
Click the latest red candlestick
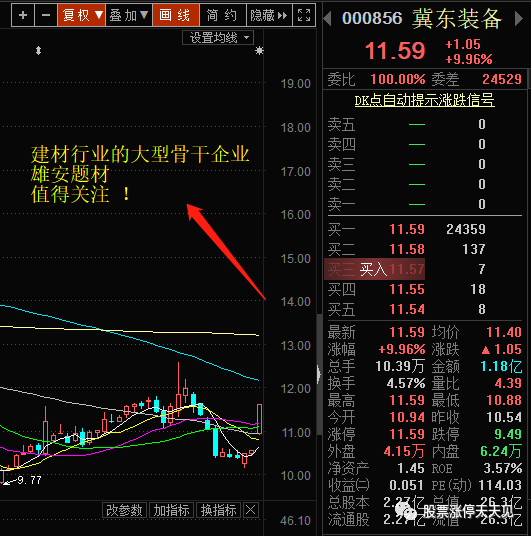(x=260, y=419)
